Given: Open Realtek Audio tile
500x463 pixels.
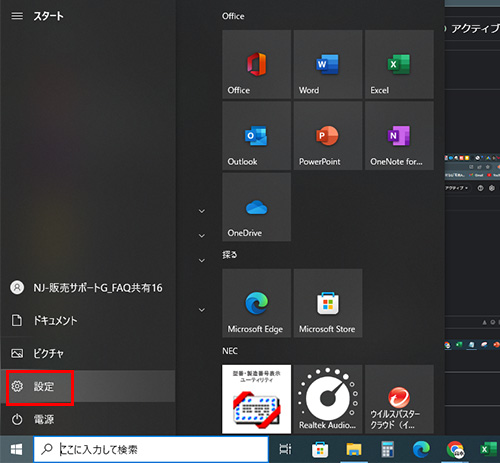Looking at the screenshot, I should pos(328,399).
